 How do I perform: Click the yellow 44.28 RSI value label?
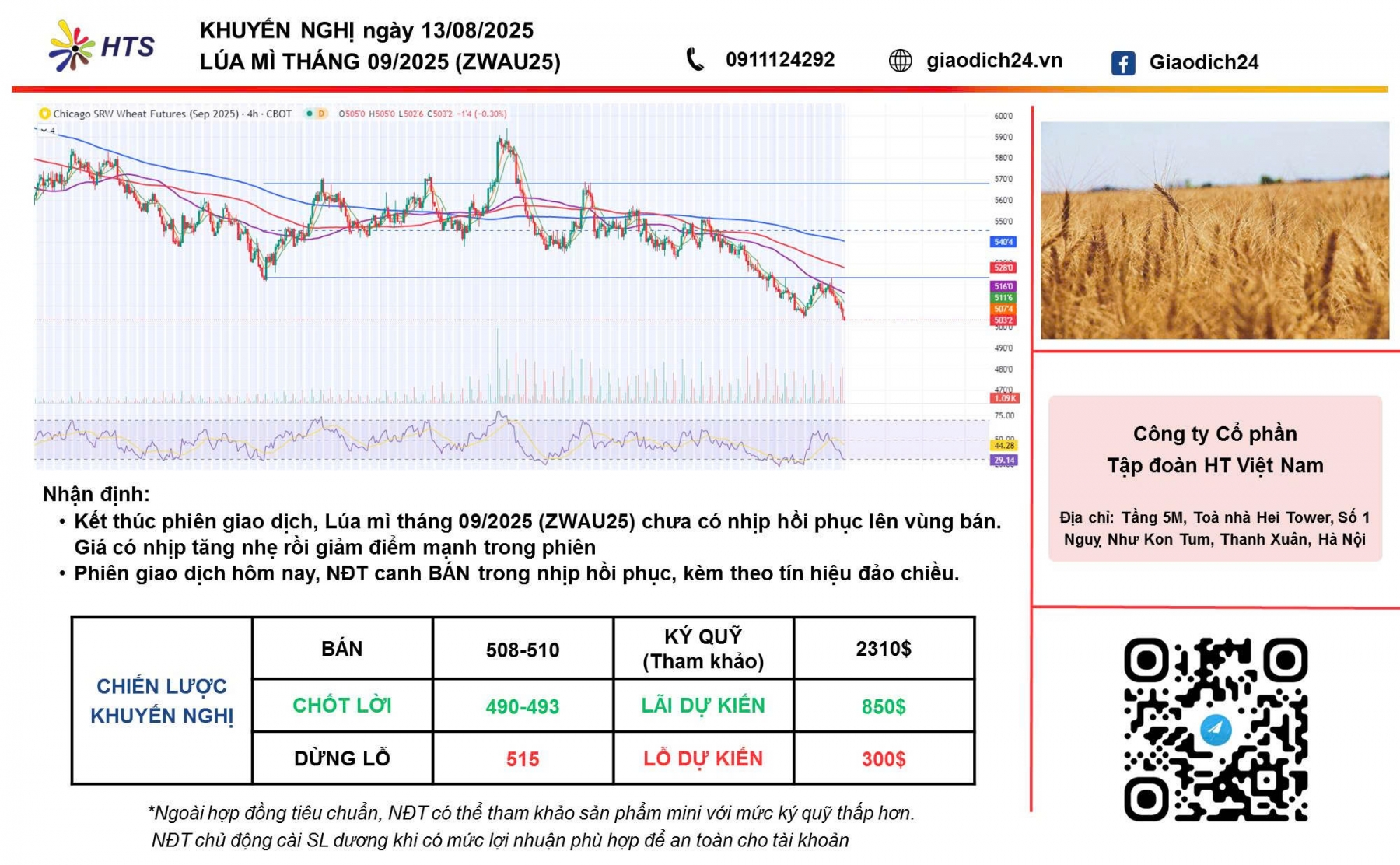pyautogui.click(x=1004, y=445)
